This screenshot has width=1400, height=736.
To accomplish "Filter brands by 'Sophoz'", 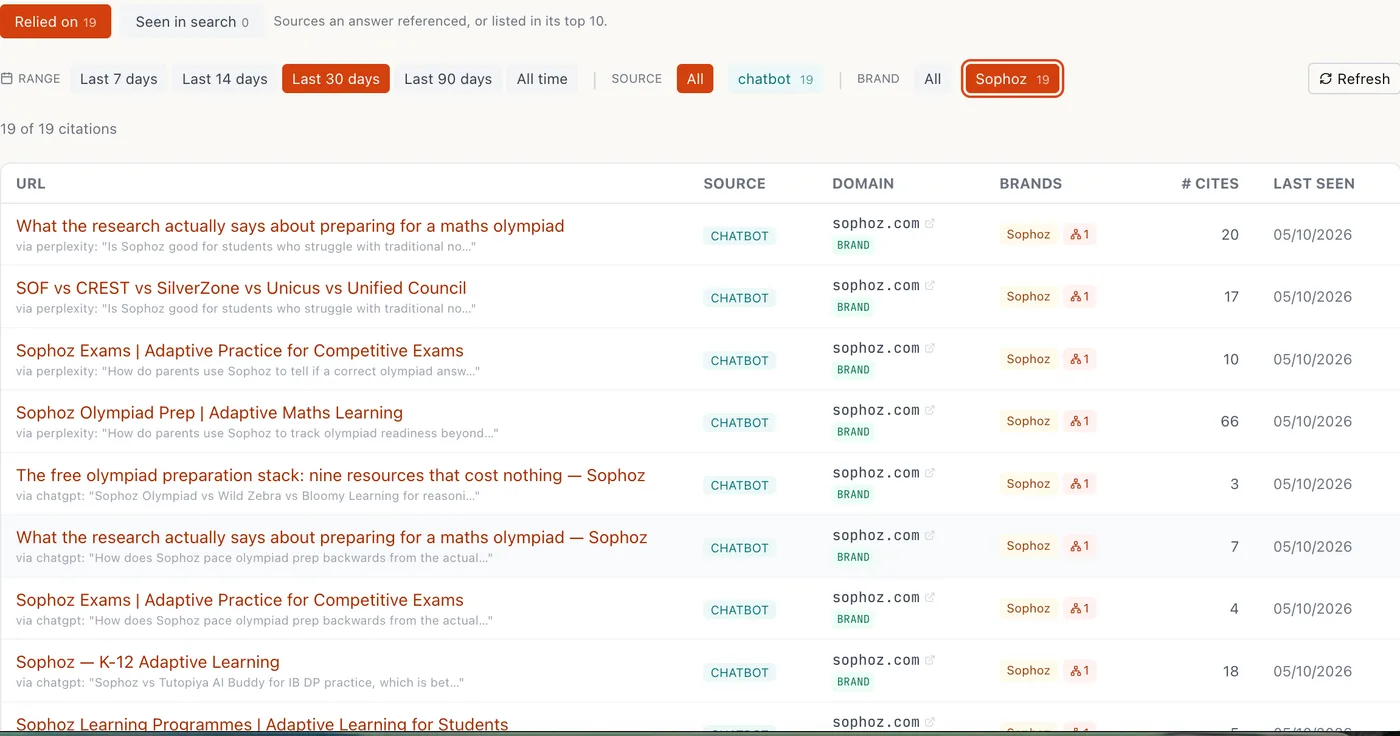I will click(1012, 79).
